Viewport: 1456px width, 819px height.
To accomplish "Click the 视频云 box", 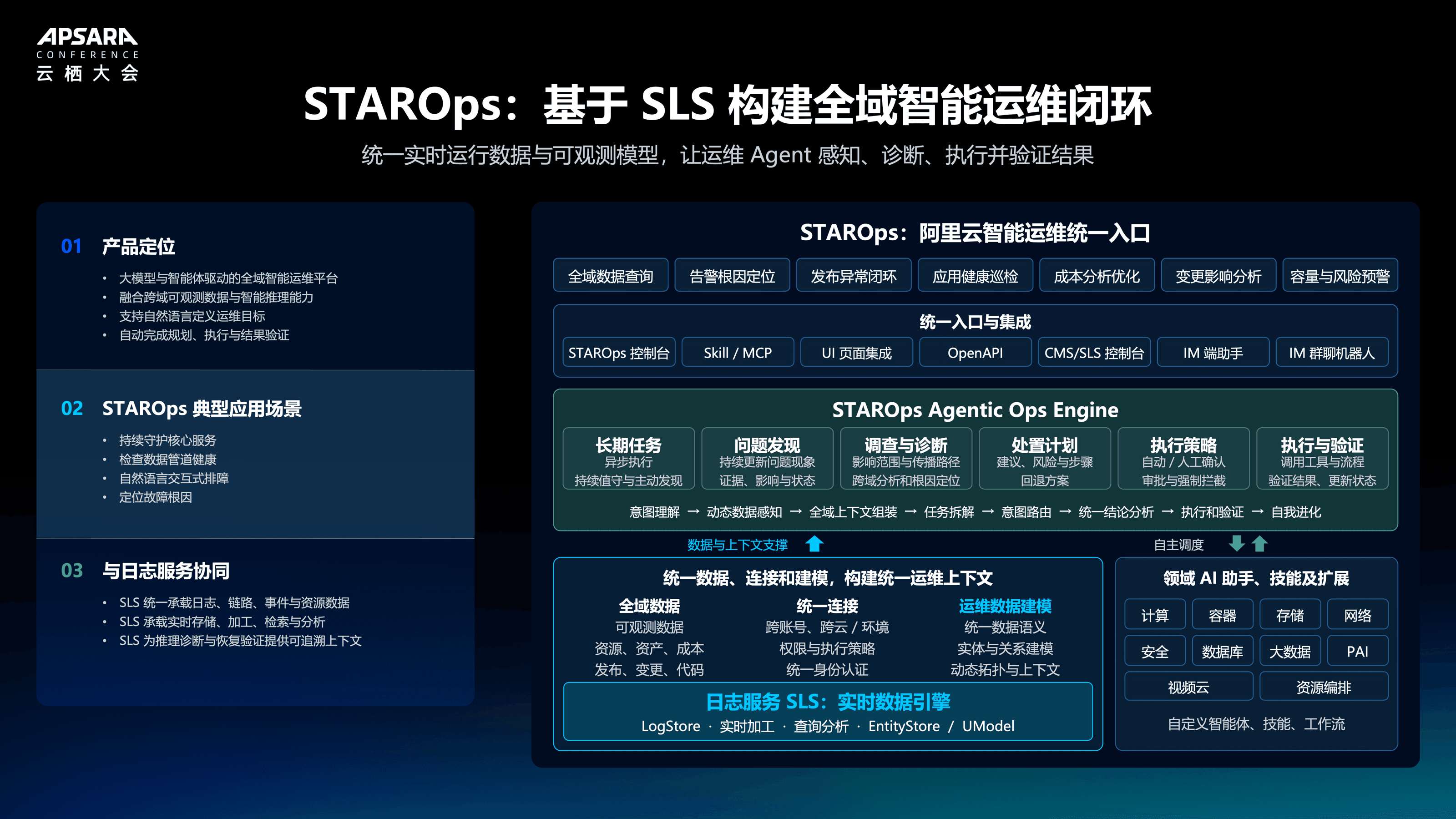I will 1188,687.
